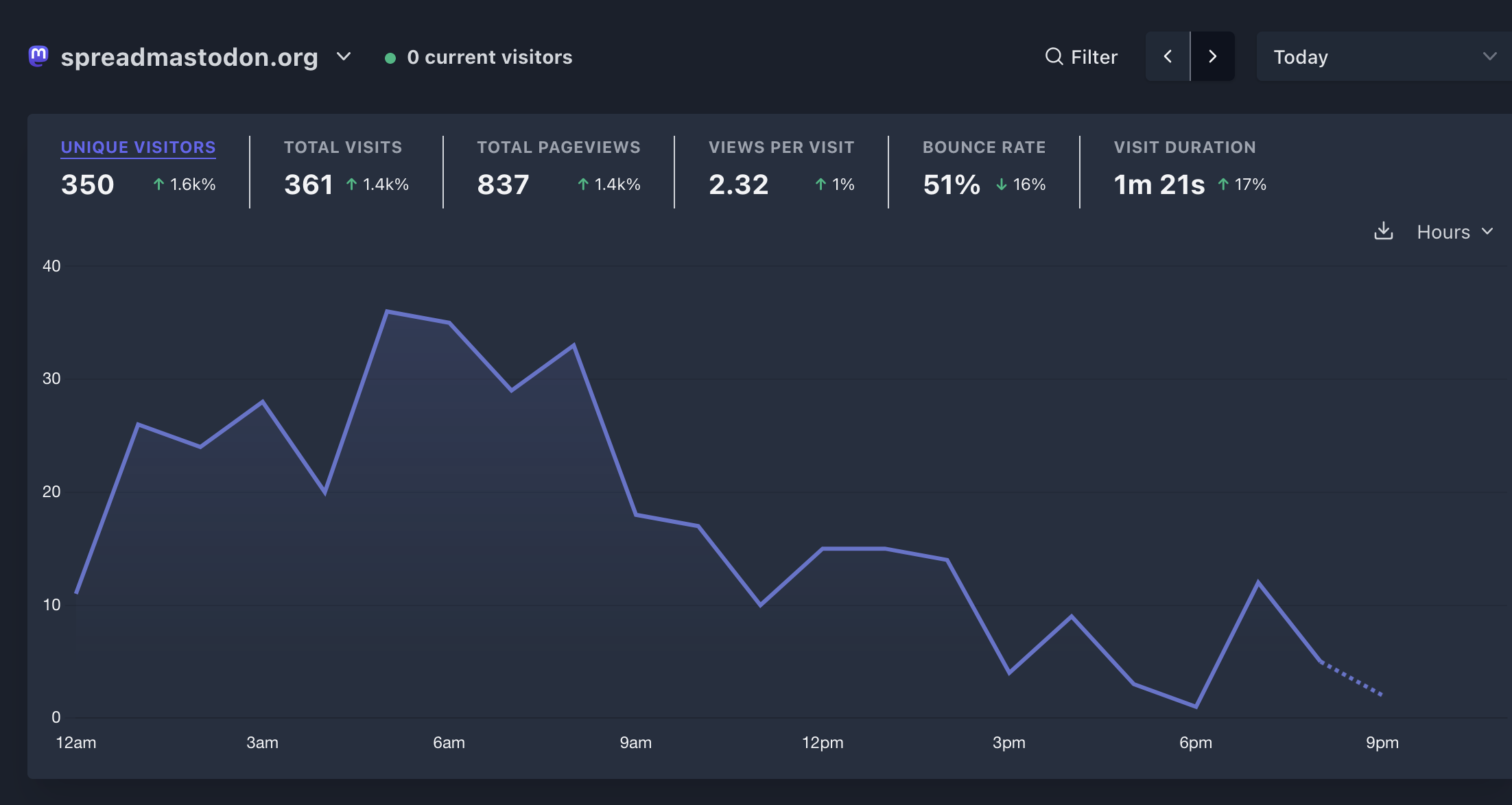Click the chevron in the Today selector
The height and width of the screenshot is (805, 1512).
coord(1489,56)
